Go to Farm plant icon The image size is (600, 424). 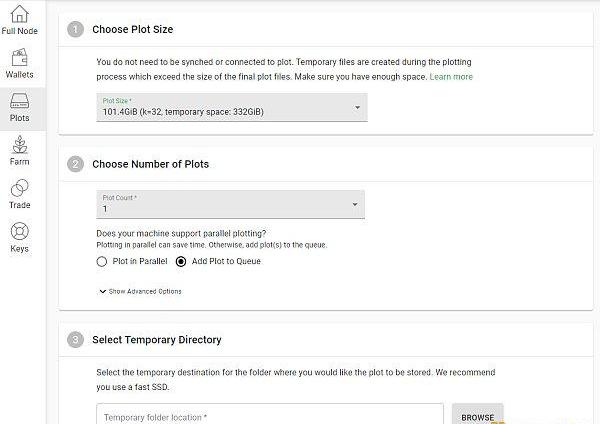tap(20, 145)
